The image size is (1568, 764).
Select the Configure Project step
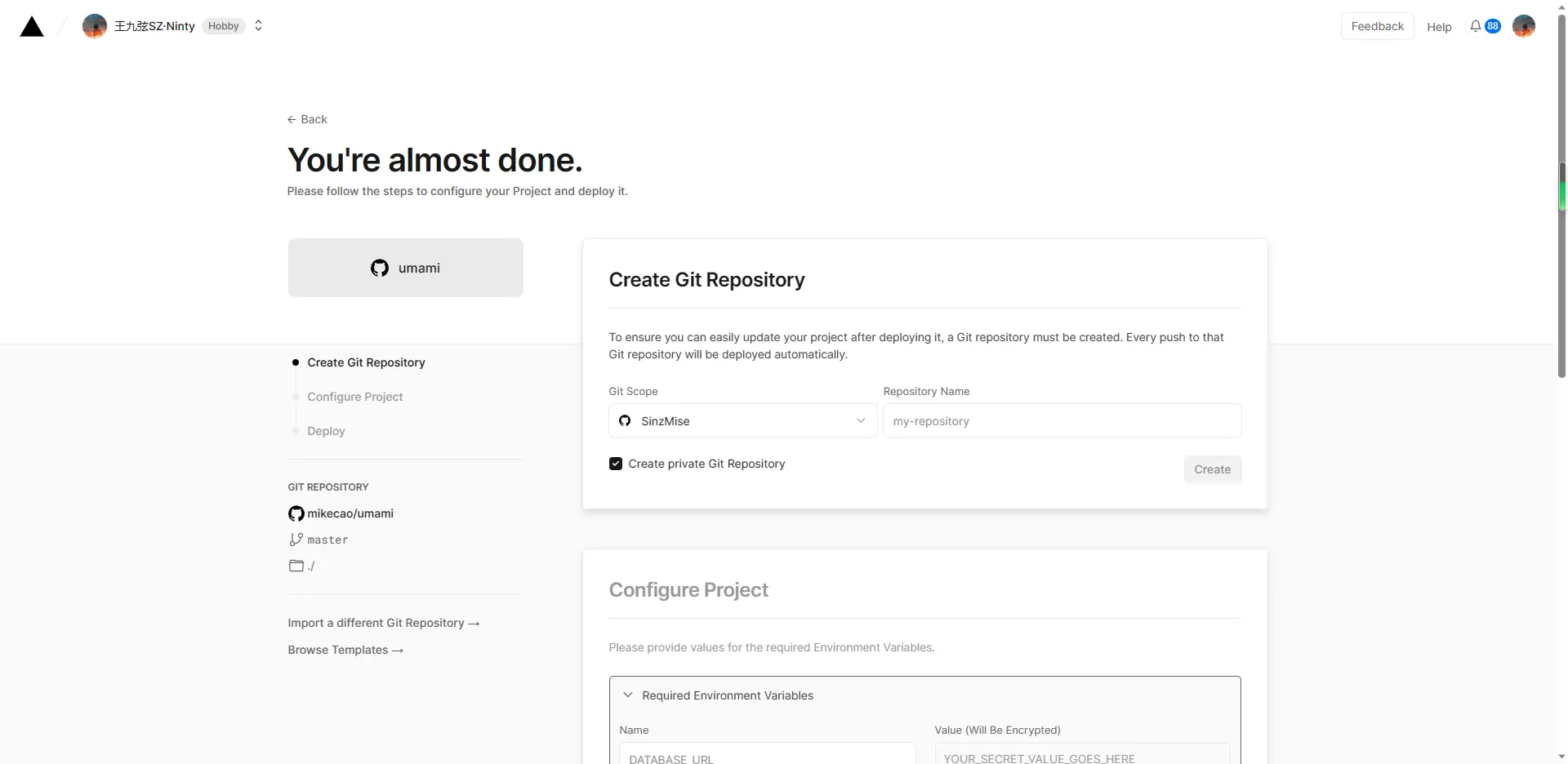pos(355,397)
